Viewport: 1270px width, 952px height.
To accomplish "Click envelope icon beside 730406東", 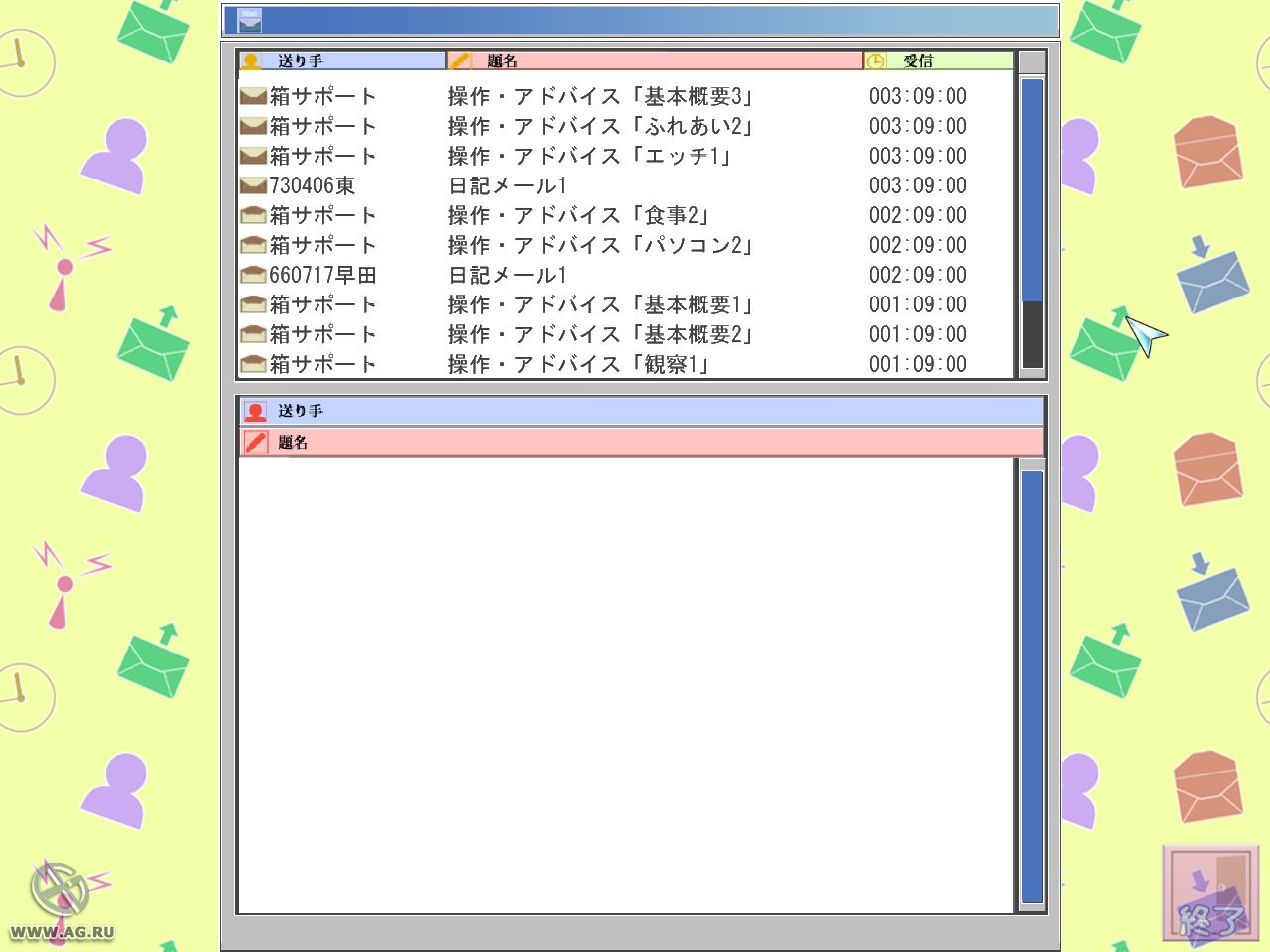I will 253,185.
